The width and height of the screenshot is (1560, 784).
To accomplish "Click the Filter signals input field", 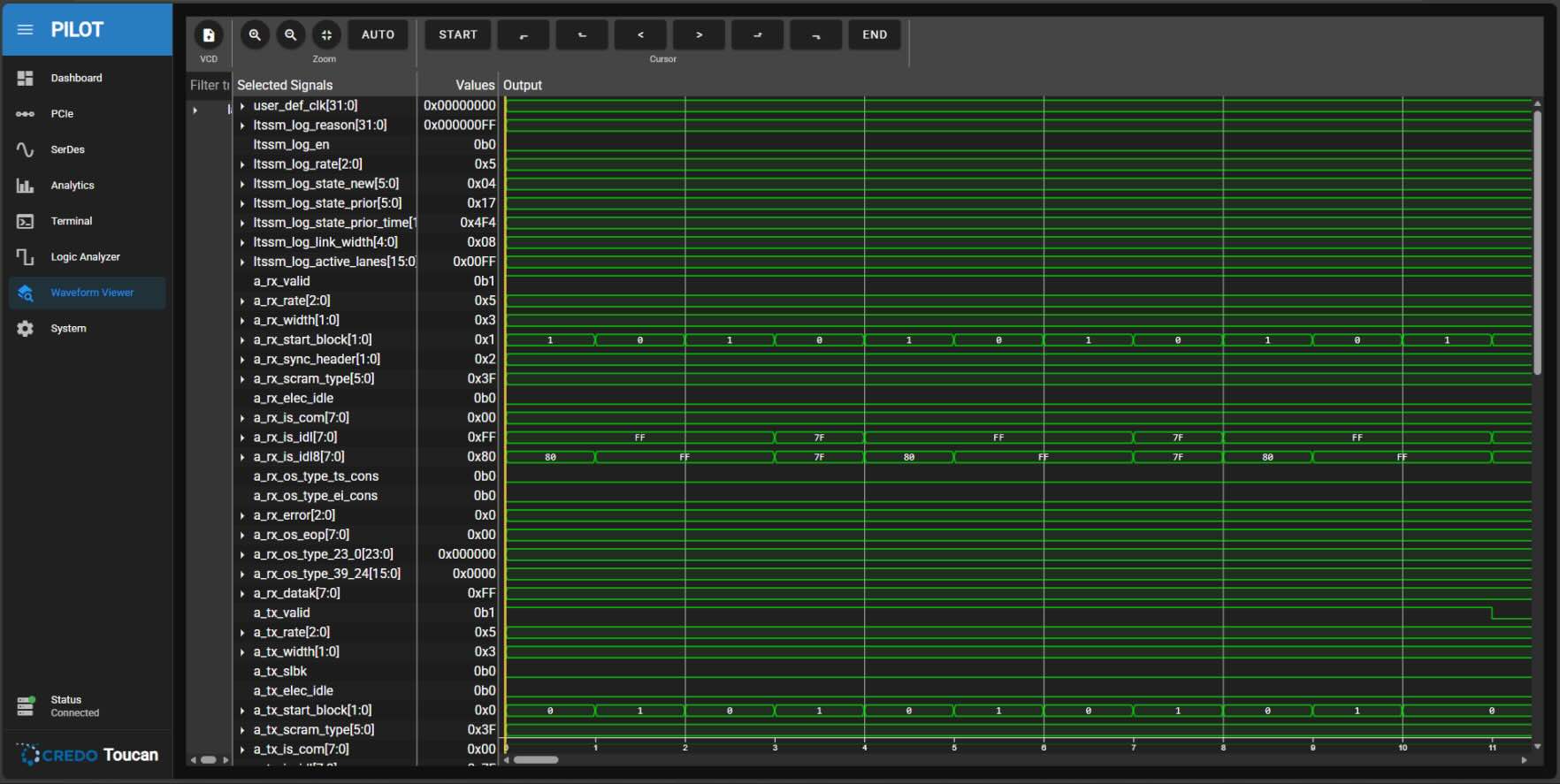I will pyautogui.click(x=209, y=86).
